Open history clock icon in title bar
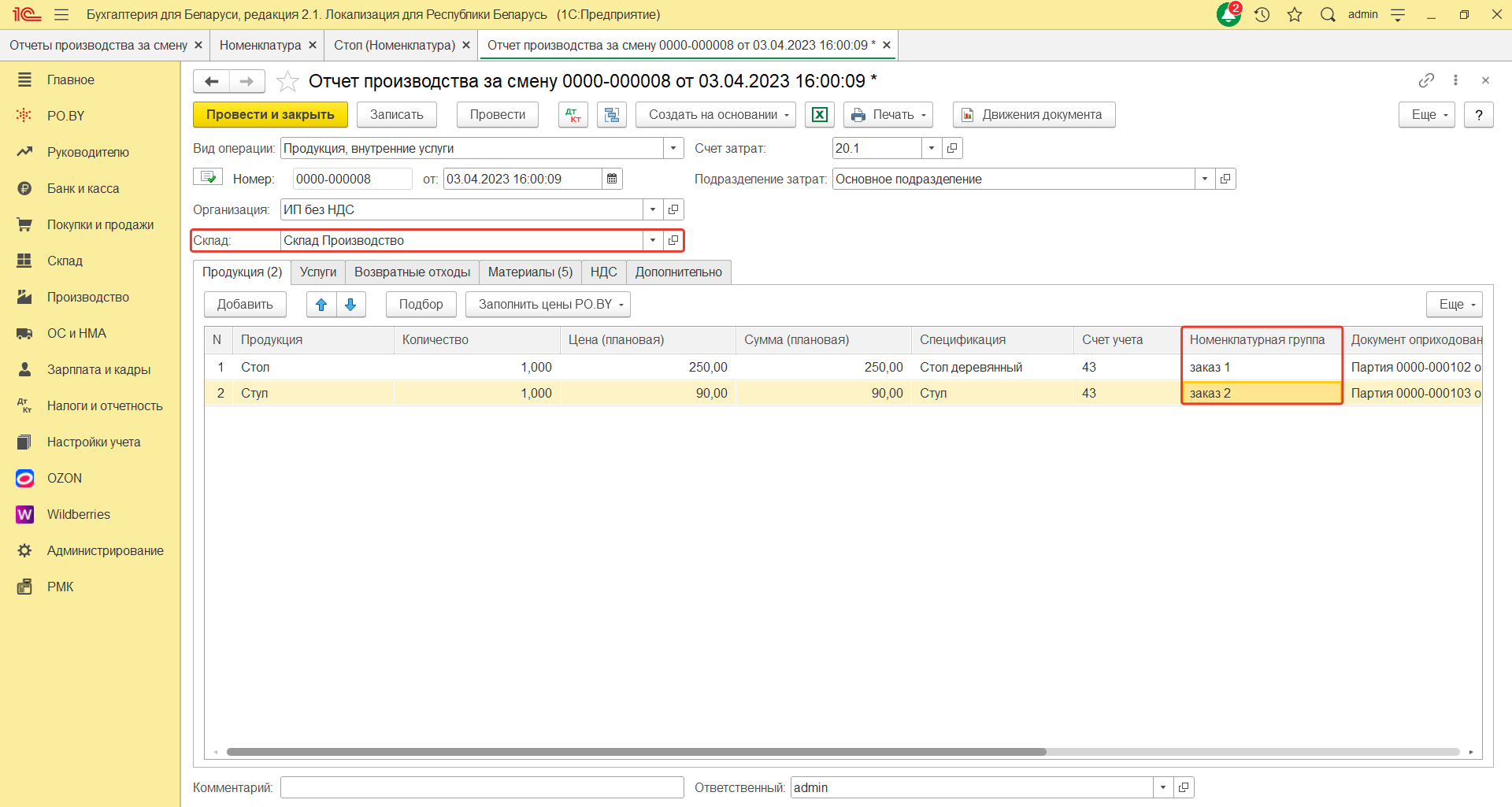1512x807 pixels. click(1262, 14)
